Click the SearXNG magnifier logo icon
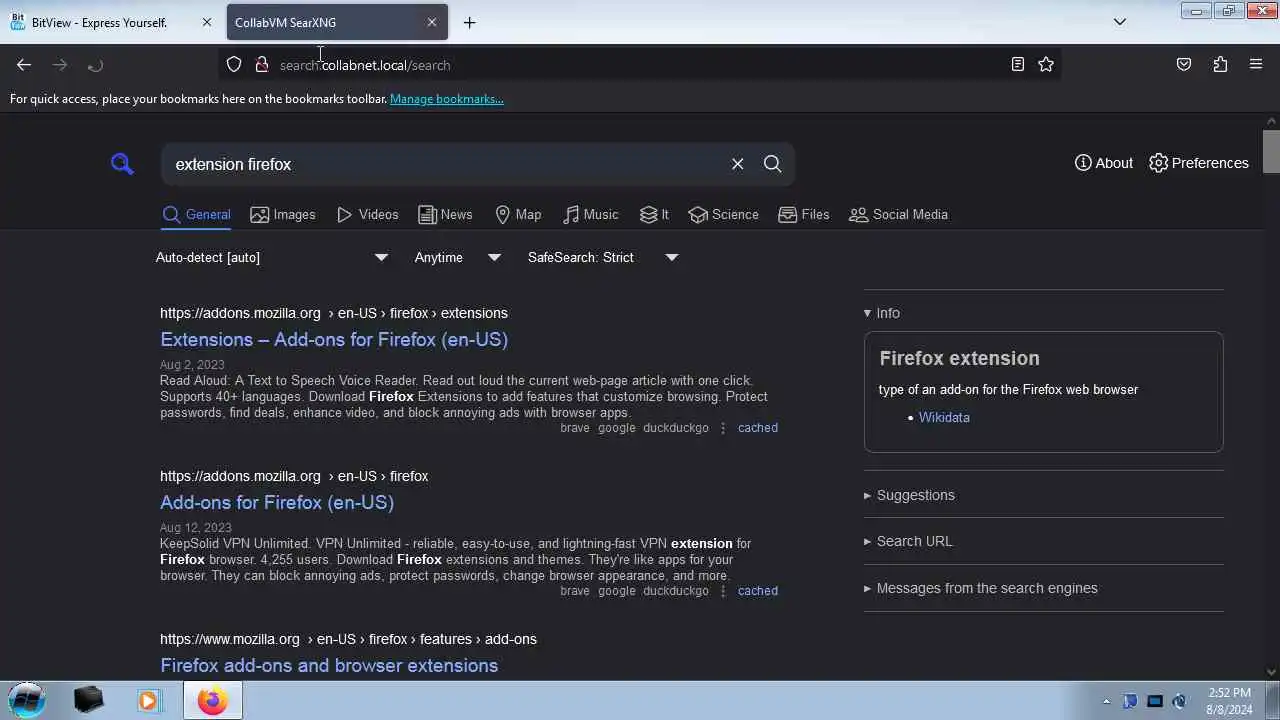Image resolution: width=1280 pixels, height=720 pixels. [x=122, y=164]
